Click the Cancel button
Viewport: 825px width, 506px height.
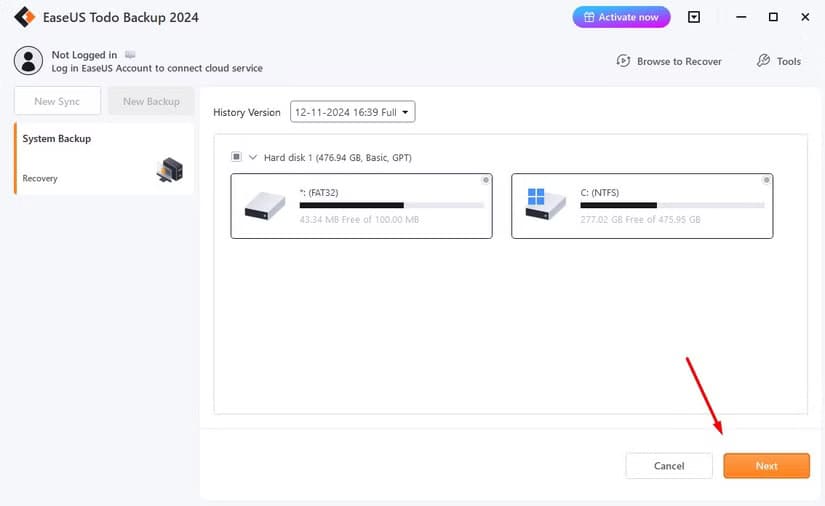(x=669, y=466)
